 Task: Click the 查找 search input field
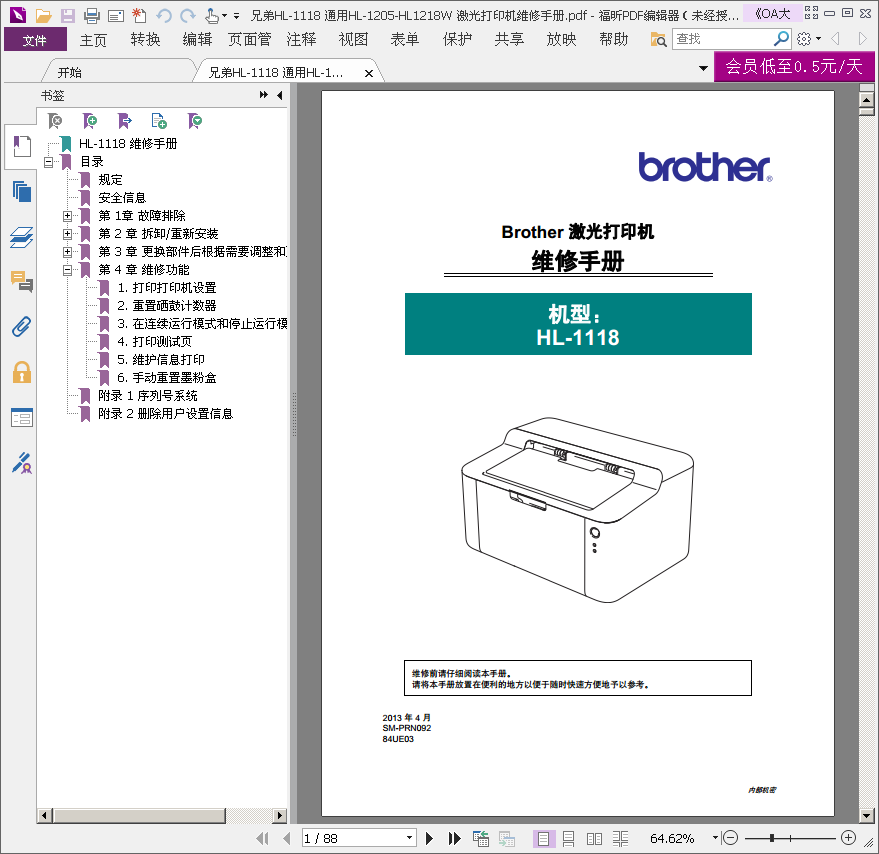pyautogui.click(x=723, y=39)
